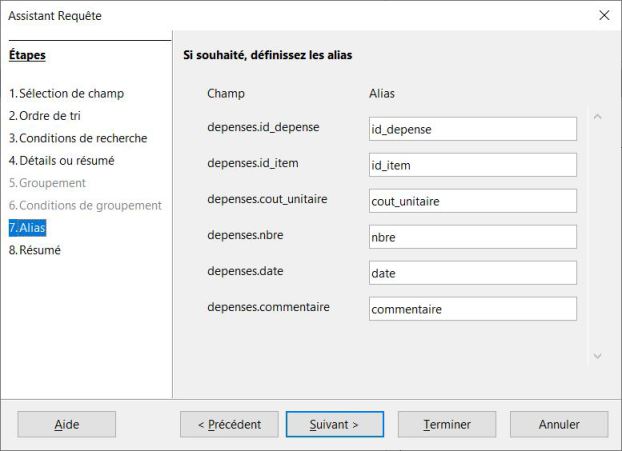Cancel the wizard with Annuler
This screenshot has width=622, height=451.
[559, 424]
